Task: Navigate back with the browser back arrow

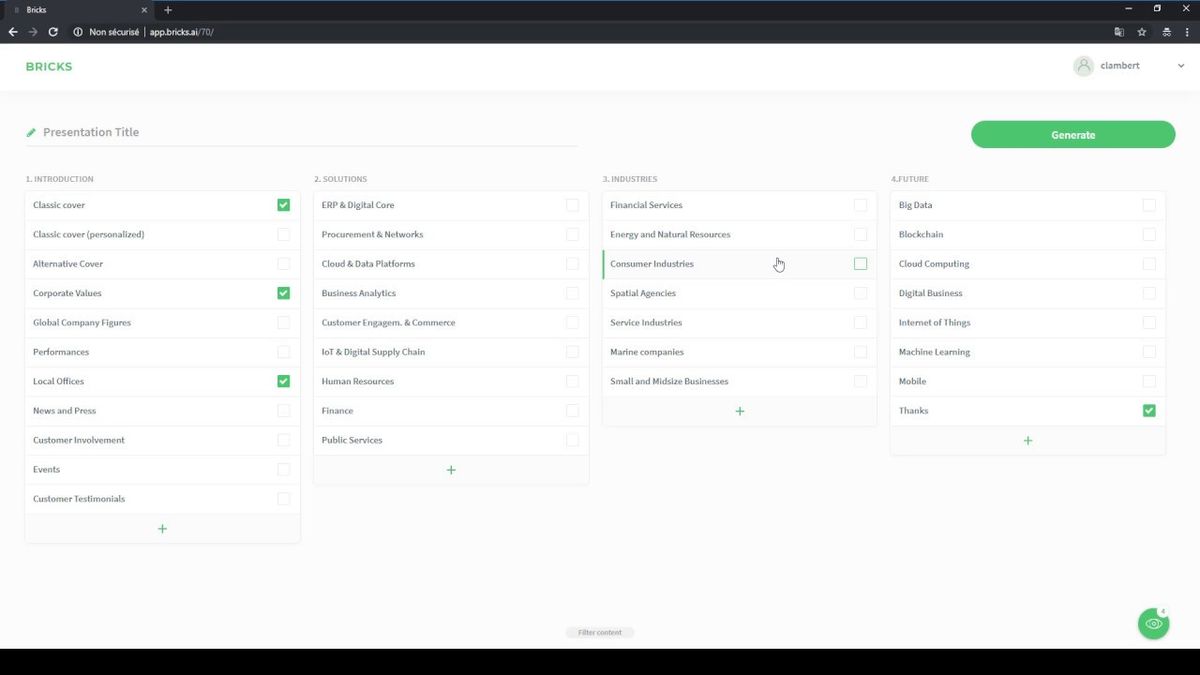Action: click(12, 31)
